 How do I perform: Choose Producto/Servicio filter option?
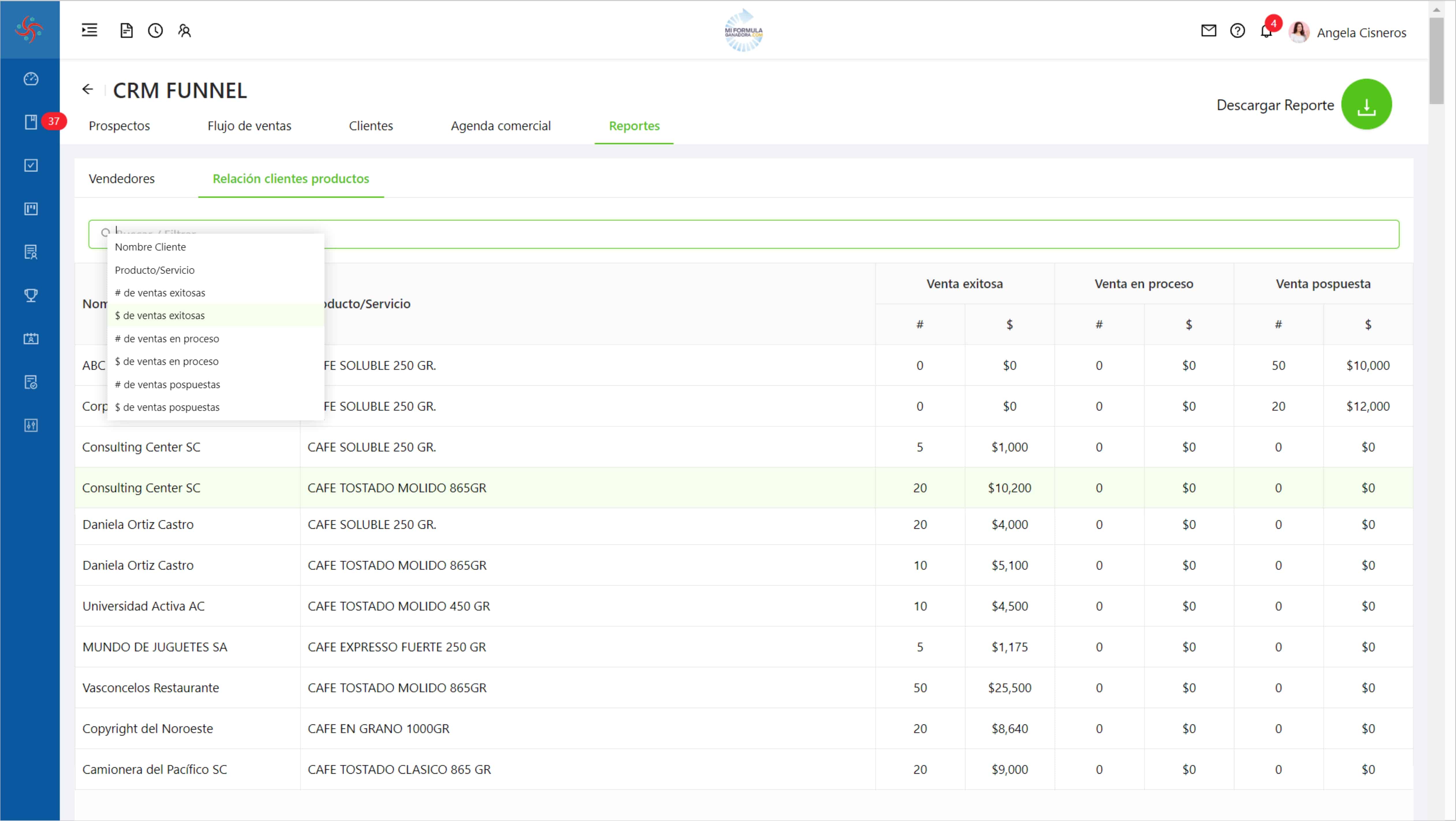(x=215, y=270)
